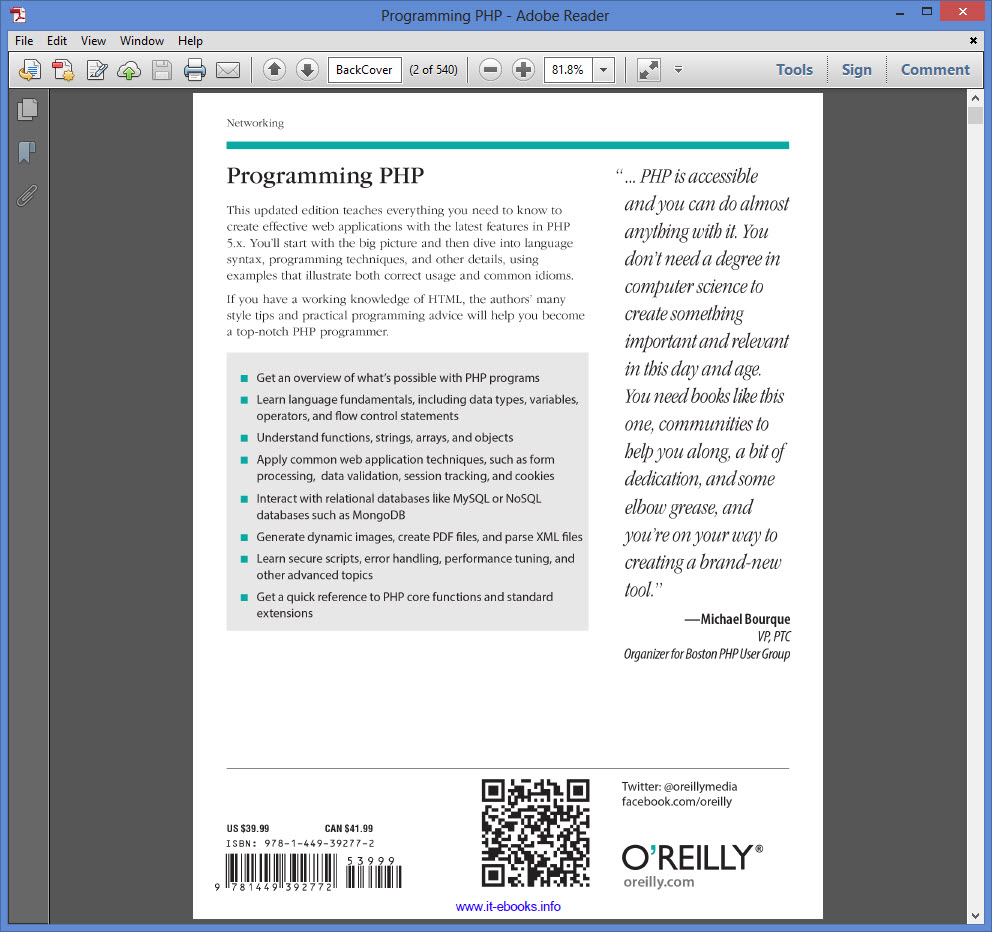Expand the toolbar customize dropdown arrow
992x932 pixels.
click(x=678, y=70)
